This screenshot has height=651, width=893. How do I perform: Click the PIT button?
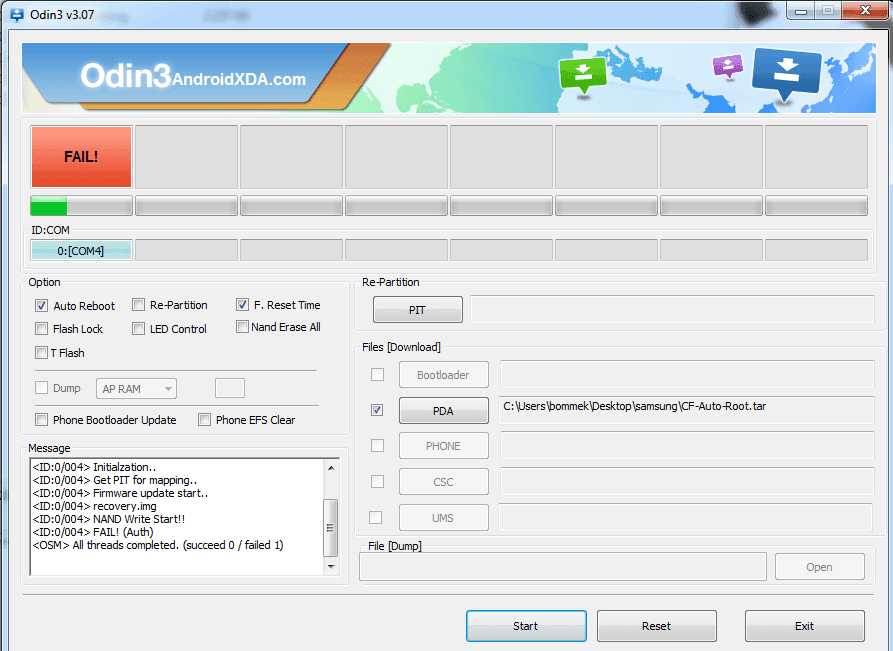[x=417, y=309]
